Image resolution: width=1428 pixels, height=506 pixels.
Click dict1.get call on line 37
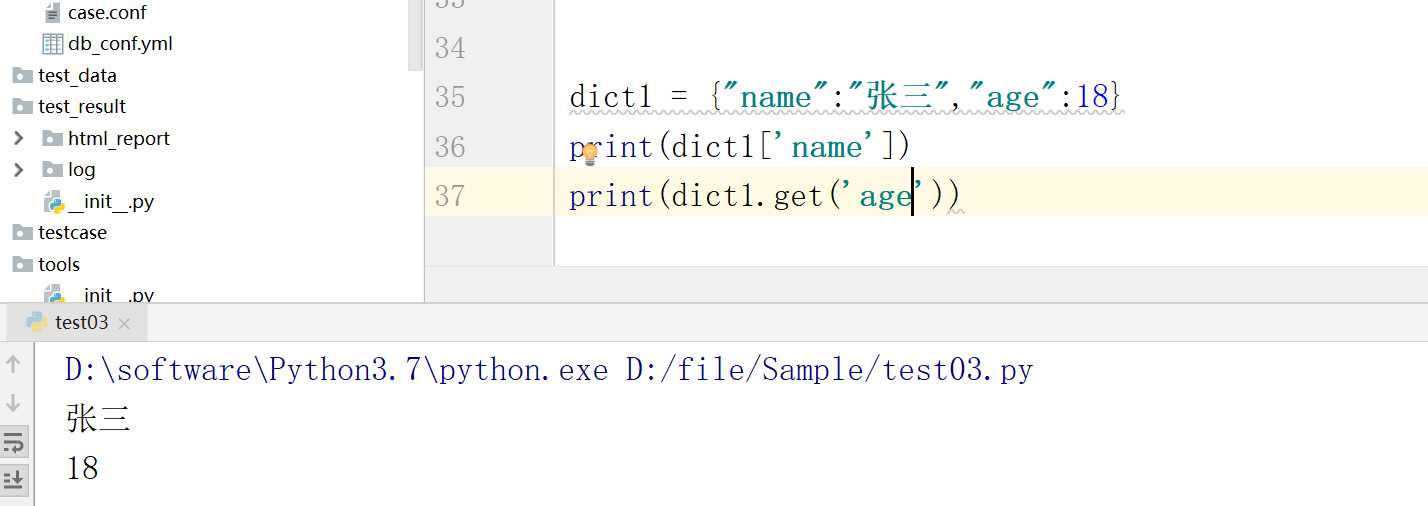[746, 196]
